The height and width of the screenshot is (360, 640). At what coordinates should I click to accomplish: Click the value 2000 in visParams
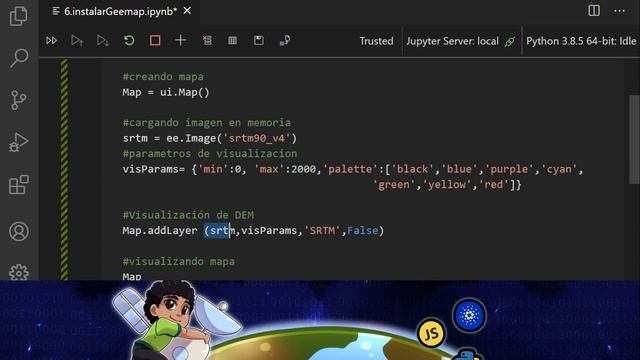(x=303, y=169)
